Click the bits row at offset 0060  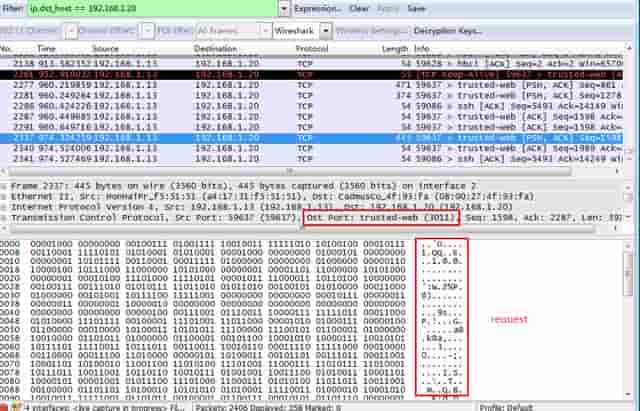tap(218, 347)
